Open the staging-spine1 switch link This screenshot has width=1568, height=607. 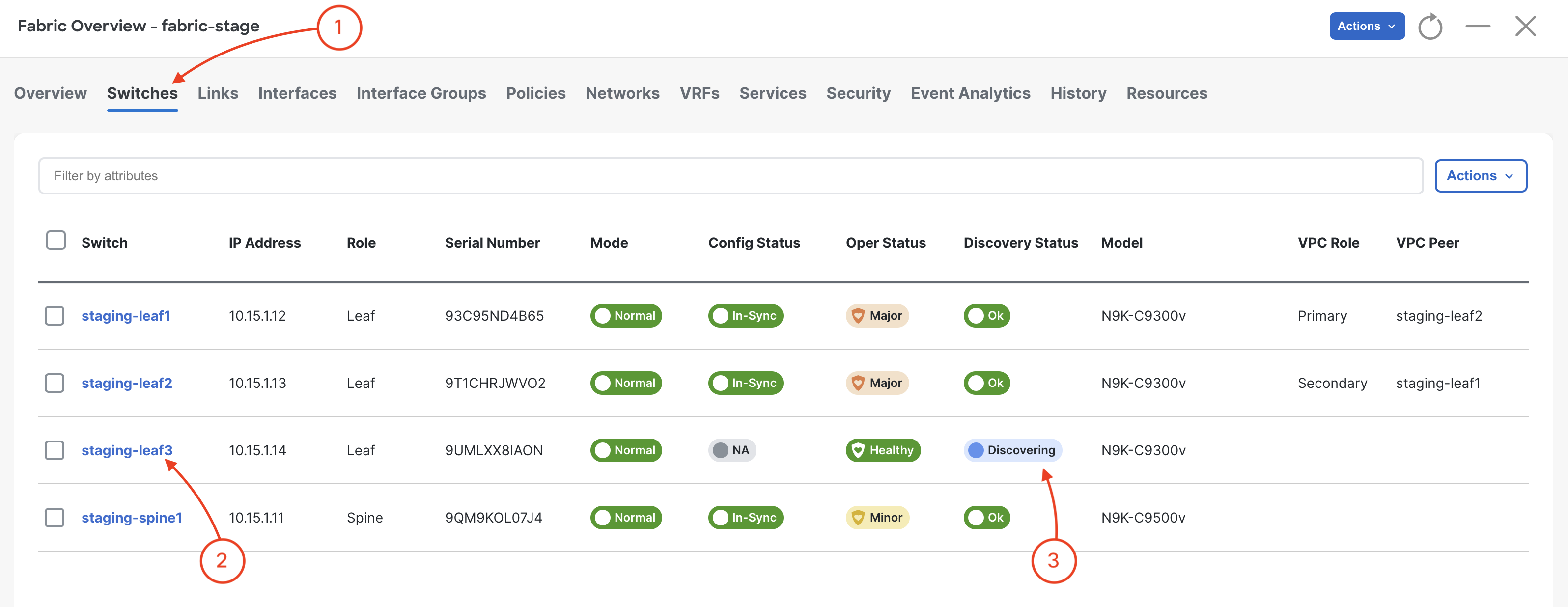(x=132, y=518)
